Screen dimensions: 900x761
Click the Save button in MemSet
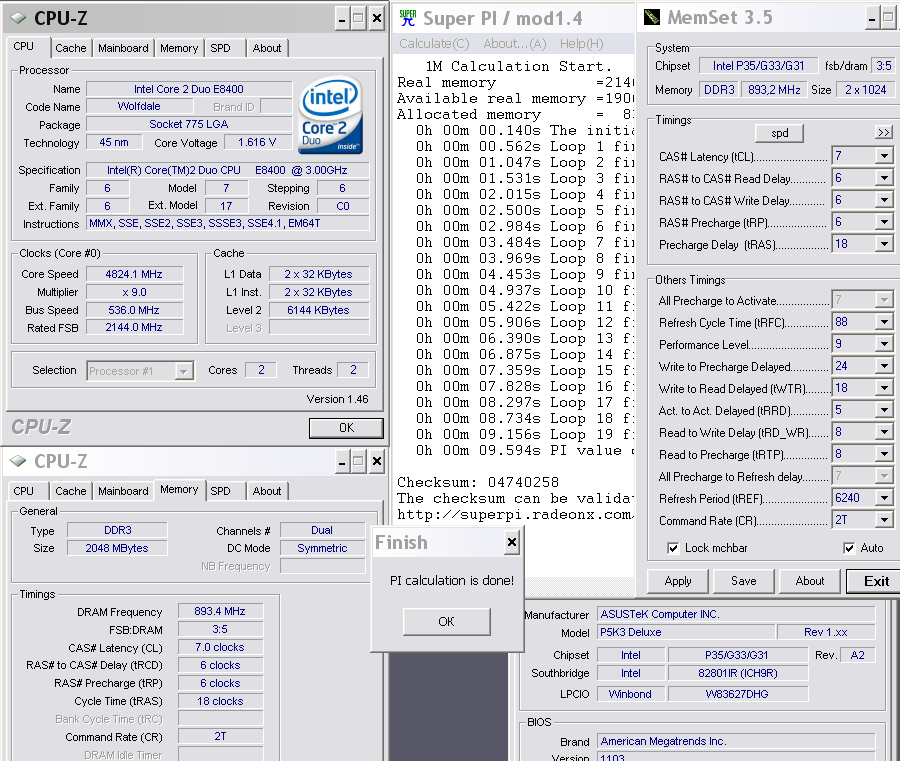(x=743, y=581)
